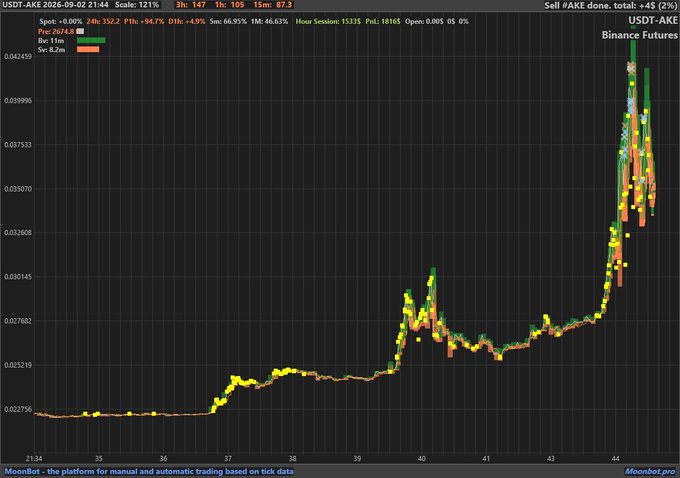Click the 0.030145 price axis label
Image resolution: width=680 pixels, height=478 pixels.
pos(17,277)
